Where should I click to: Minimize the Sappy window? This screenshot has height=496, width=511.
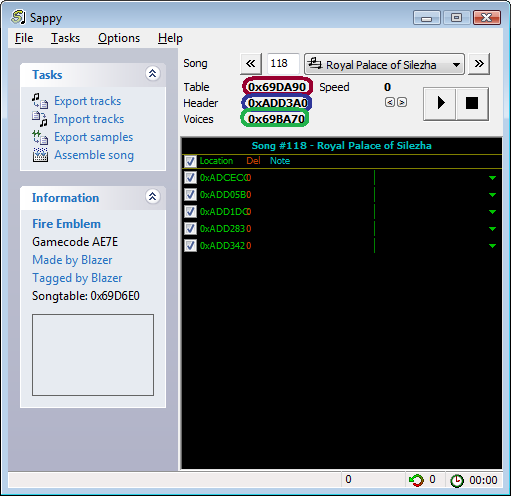pyautogui.click(x=427, y=18)
